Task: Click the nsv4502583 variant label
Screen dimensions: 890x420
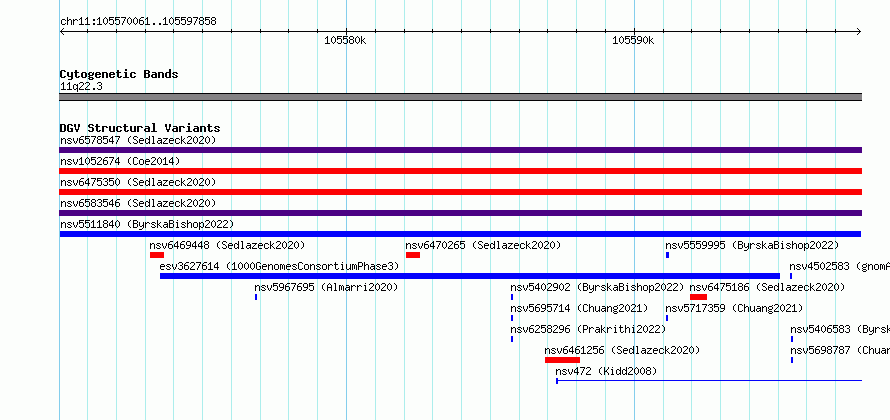Action: [839, 266]
